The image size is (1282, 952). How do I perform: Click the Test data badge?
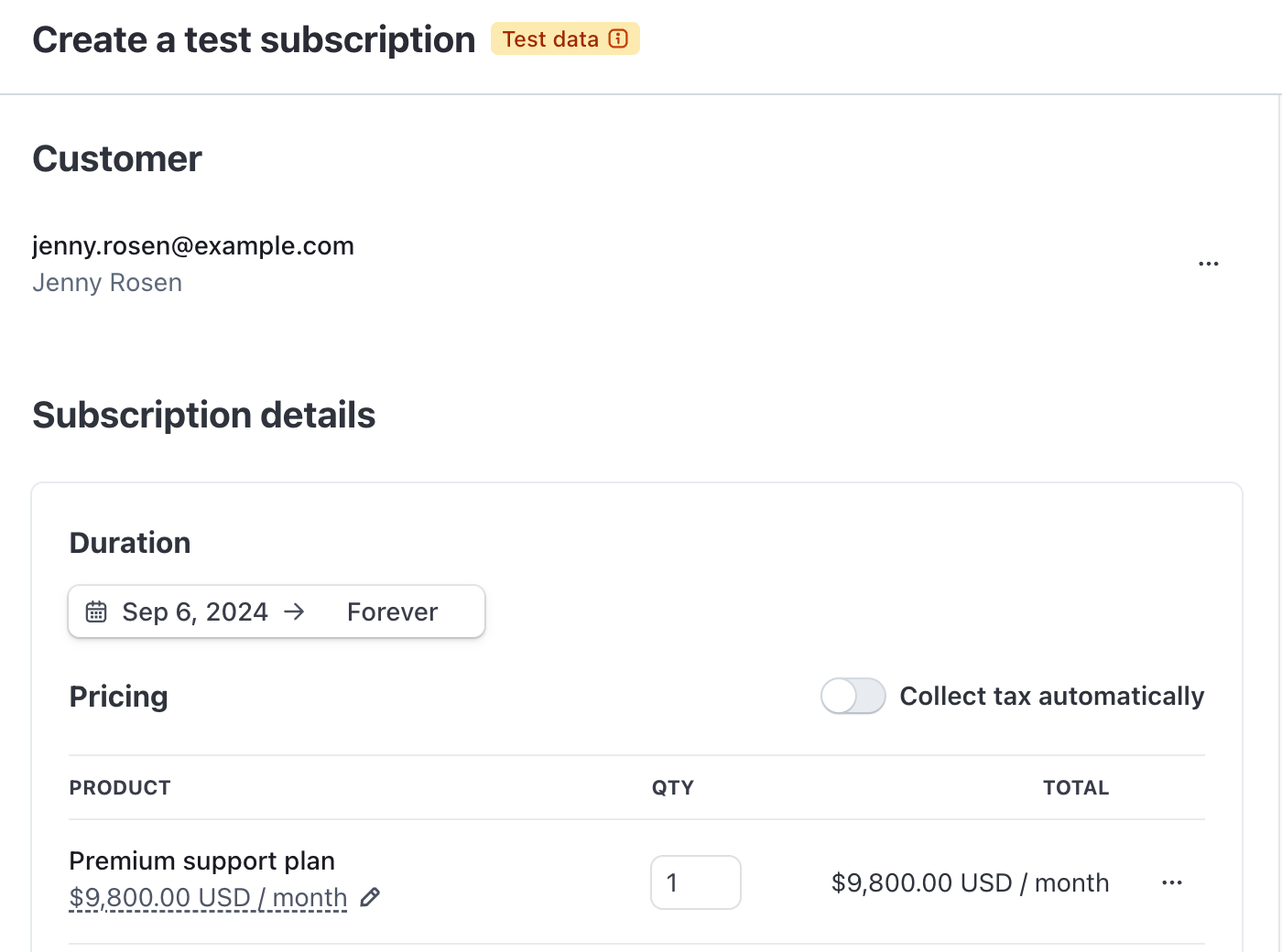(x=550, y=38)
